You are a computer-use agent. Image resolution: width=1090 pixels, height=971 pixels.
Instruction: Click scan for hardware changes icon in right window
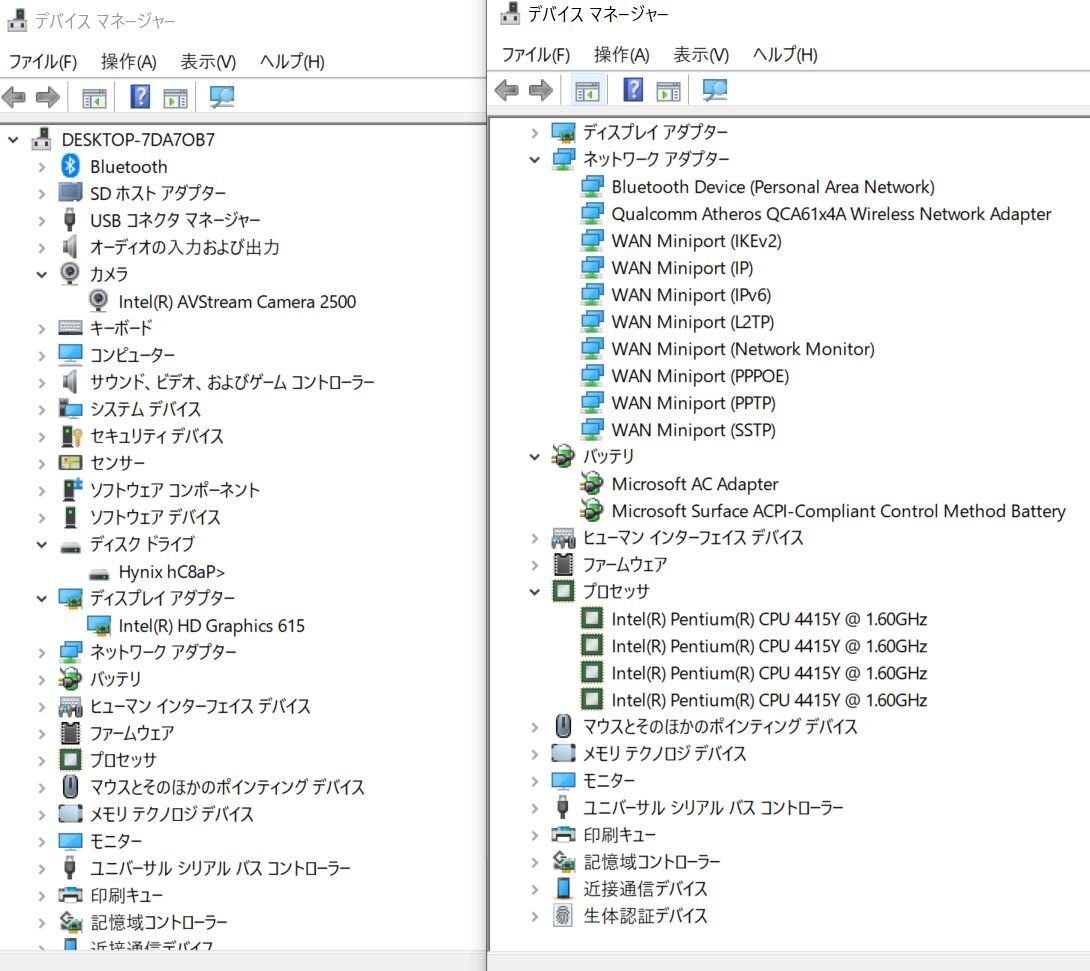(x=715, y=90)
